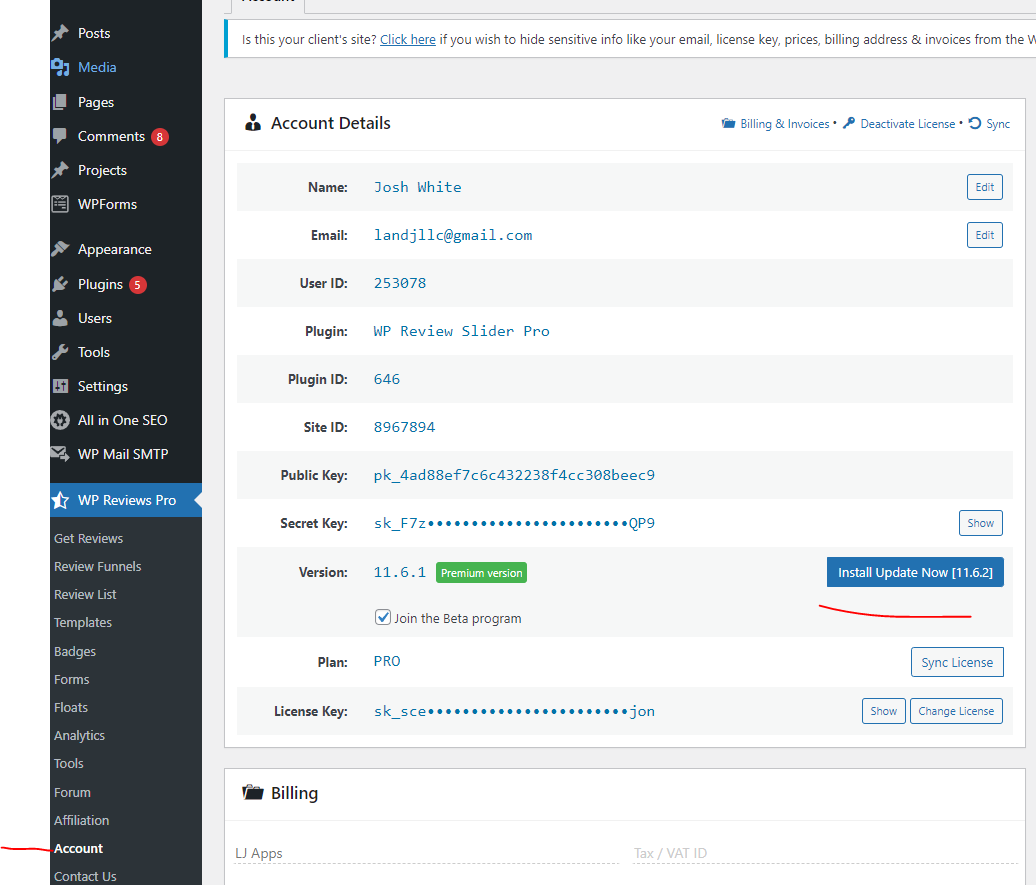This screenshot has height=885, width=1036.
Task: Click the Deactivate License link
Action: [x=908, y=124]
